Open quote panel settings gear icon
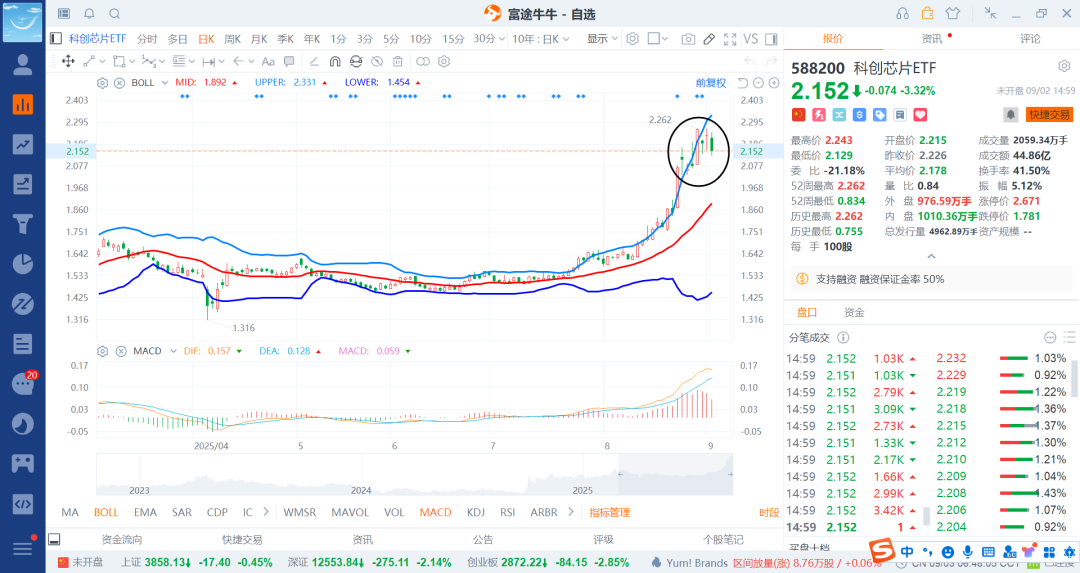 (1064, 67)
